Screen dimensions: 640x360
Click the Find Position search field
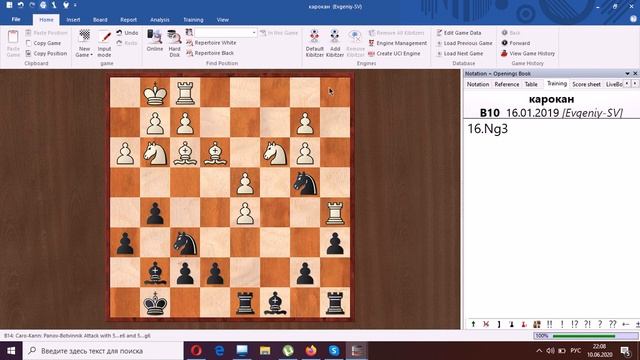222,33
